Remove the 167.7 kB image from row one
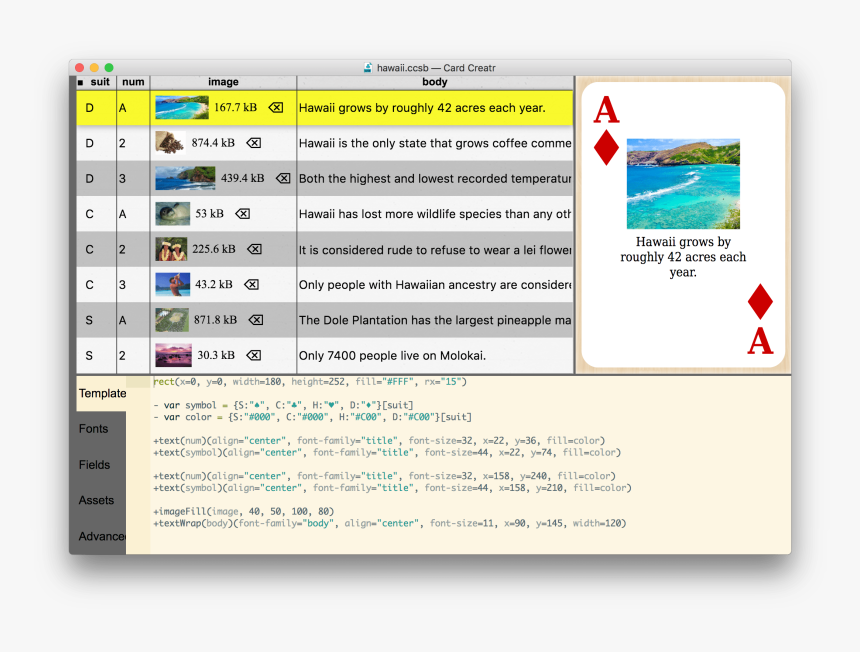The width and height of the screenshot is (860, 652). point(276,108)
